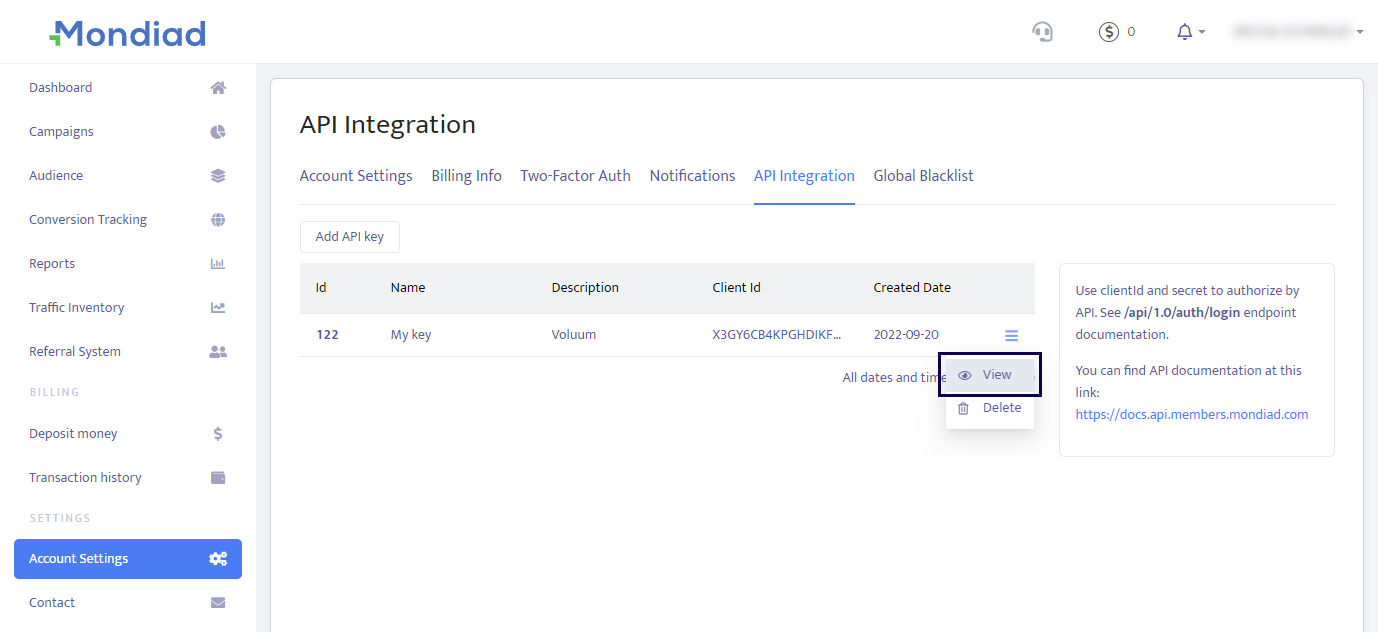The image size is (1378, 632).
Task: Select View from the context menu
Action: pos(989,375)
